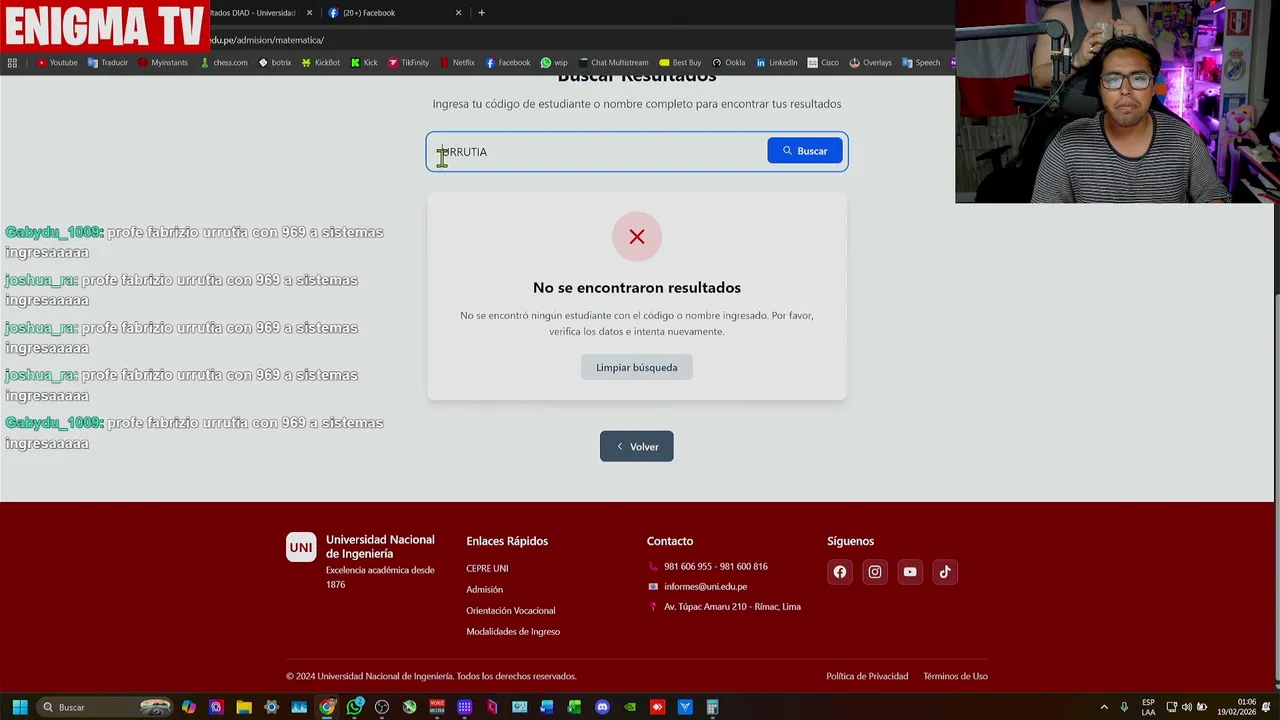Screen dimensions: 1280x720
Task: Open the UNI Facebook social icon
Action: click(x=840, y=572)
